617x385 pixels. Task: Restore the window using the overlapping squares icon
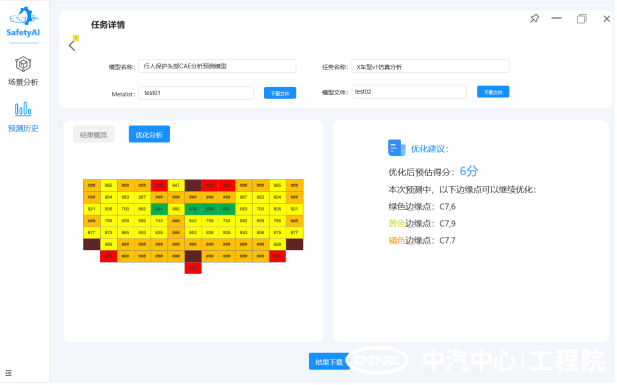click(582, 19)
